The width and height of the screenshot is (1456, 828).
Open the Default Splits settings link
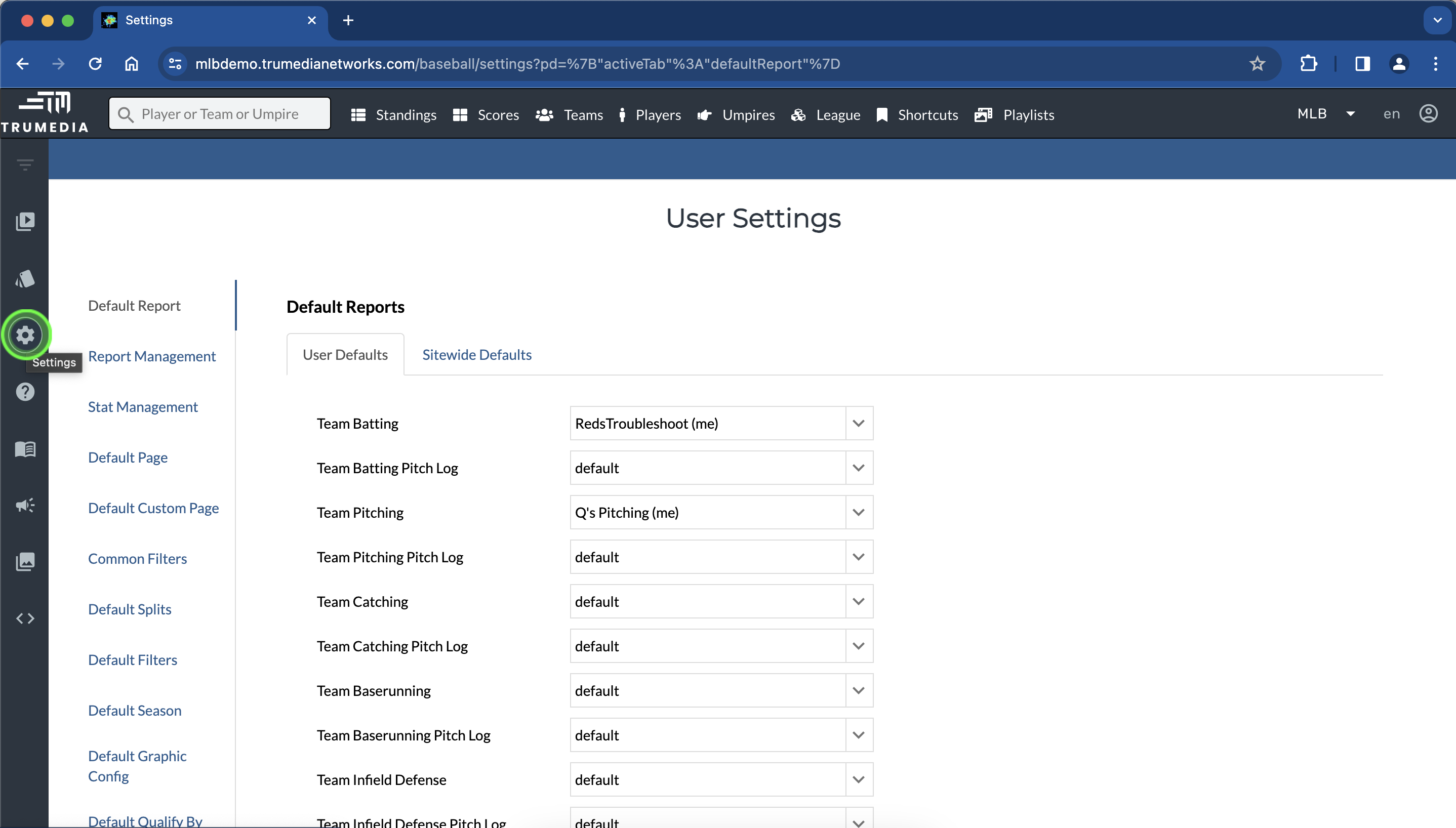click(130, 609)
